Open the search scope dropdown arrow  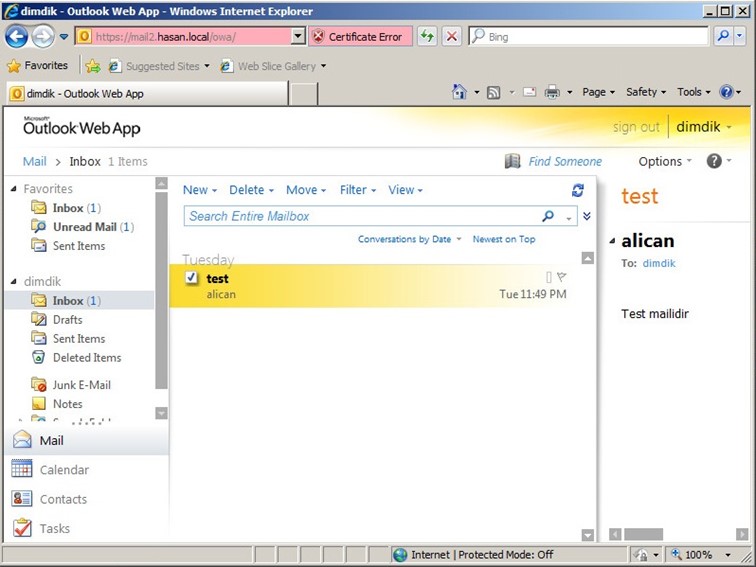click(x=569, y=217)
